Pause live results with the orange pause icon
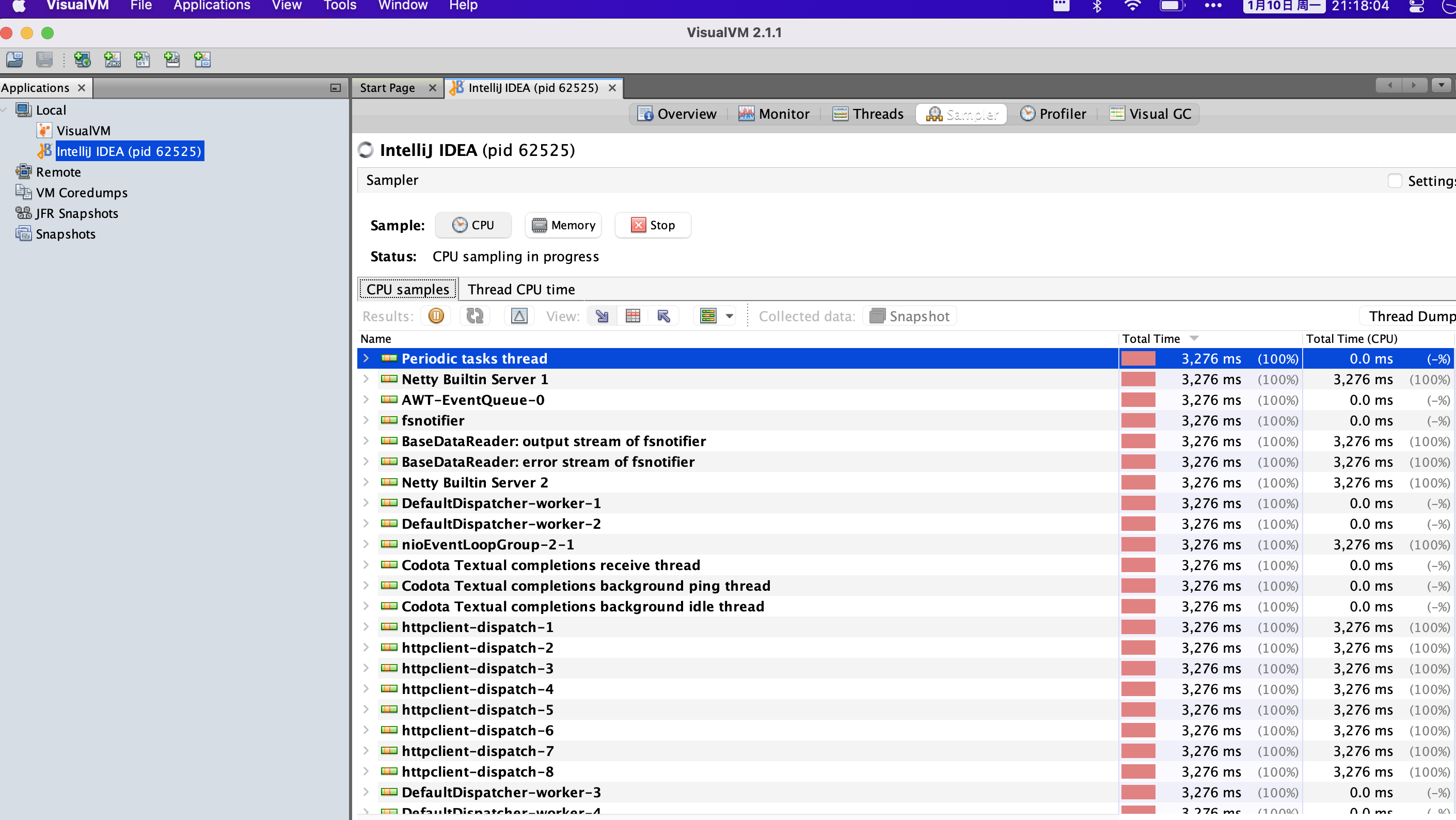Image resolution: width=1456 pixels, height=820 pixels. (x=436, y=316)
